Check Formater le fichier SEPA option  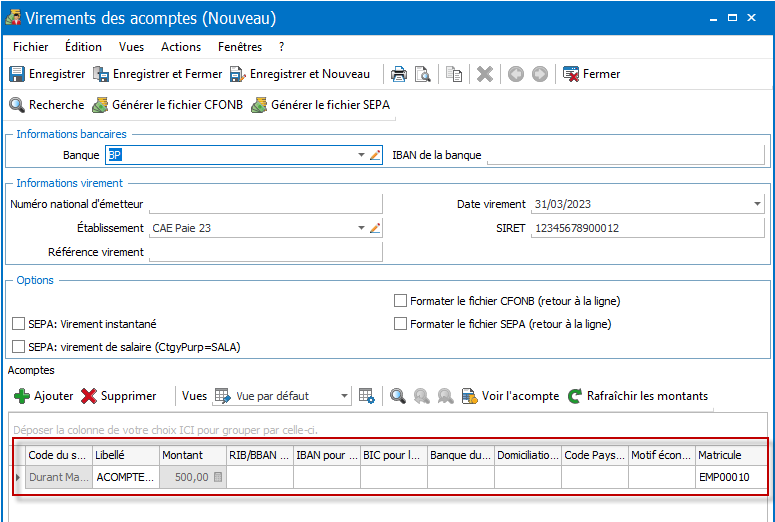click(x=400, y=324)
